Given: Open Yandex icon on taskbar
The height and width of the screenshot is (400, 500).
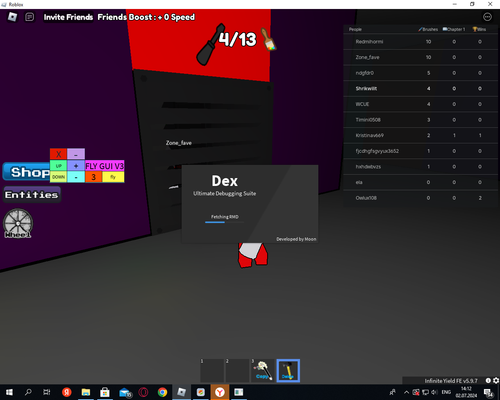Looking at the screenshot, I should click(67, 392).
